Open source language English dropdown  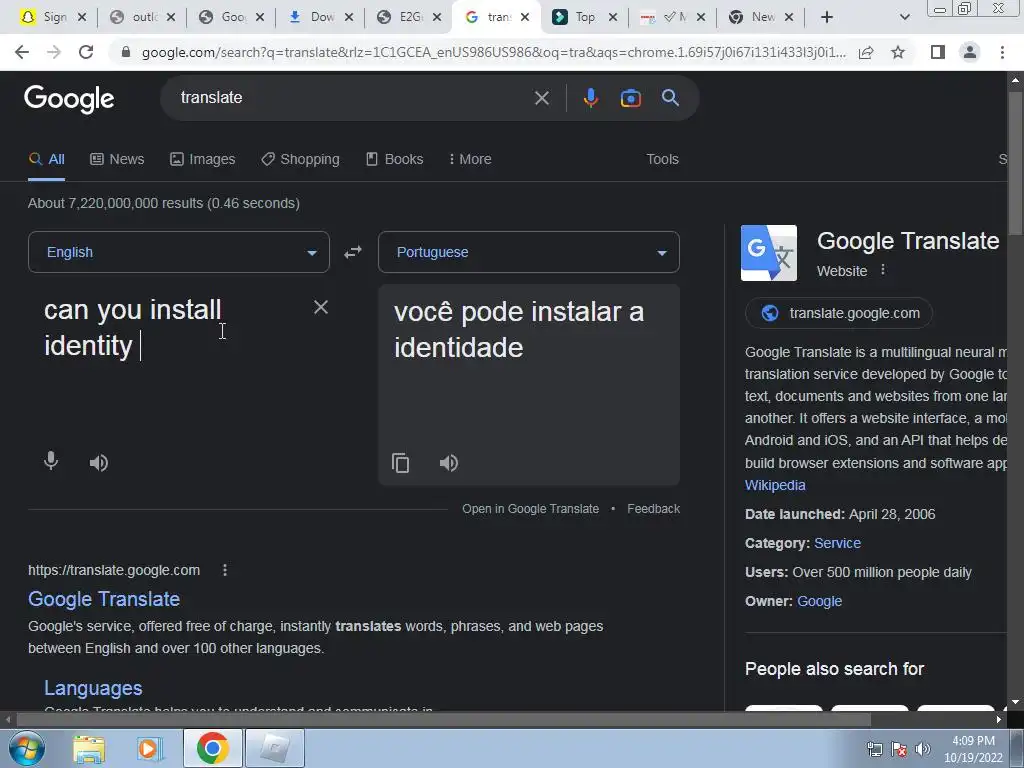point(179,252)
